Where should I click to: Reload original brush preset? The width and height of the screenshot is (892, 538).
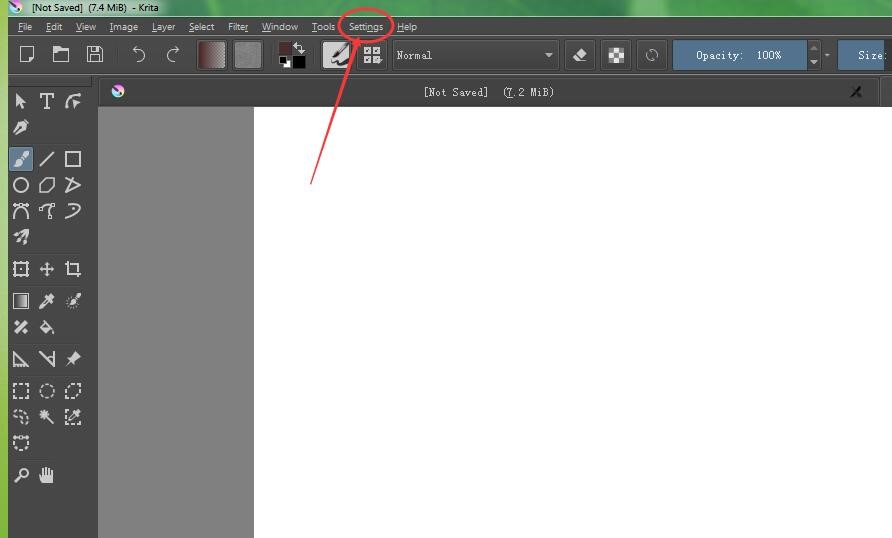[x=652, y=55]
